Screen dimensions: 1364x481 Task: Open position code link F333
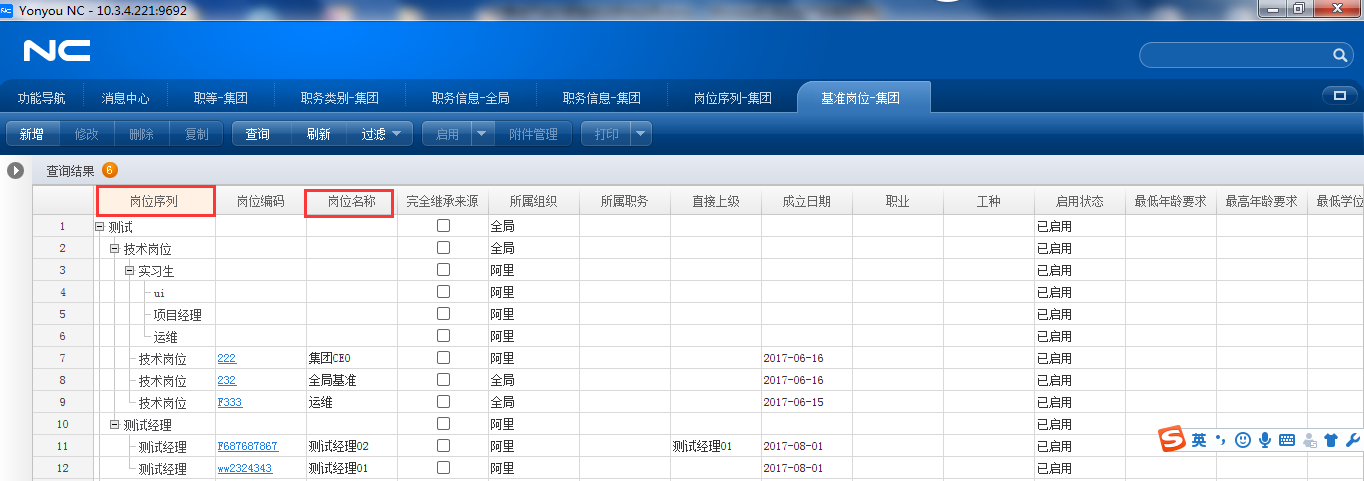(x=230, y=402)
